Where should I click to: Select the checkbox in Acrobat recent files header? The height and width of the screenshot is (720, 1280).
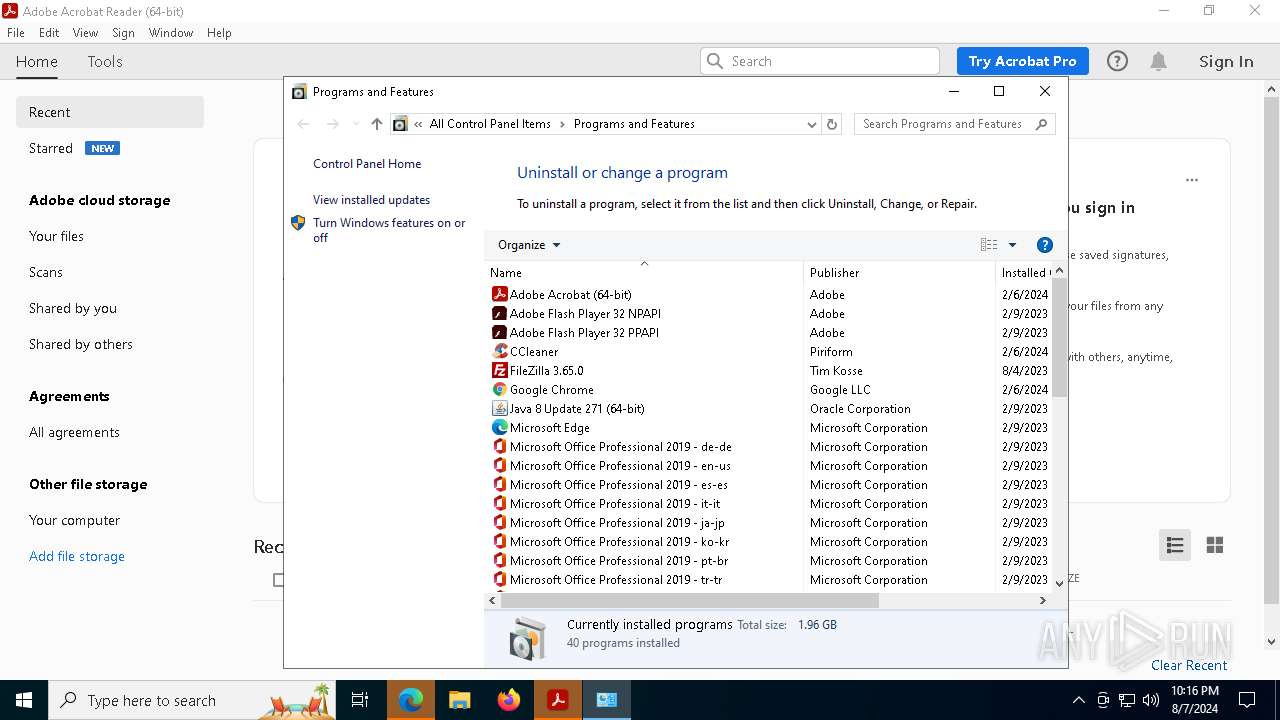point(279,580)
